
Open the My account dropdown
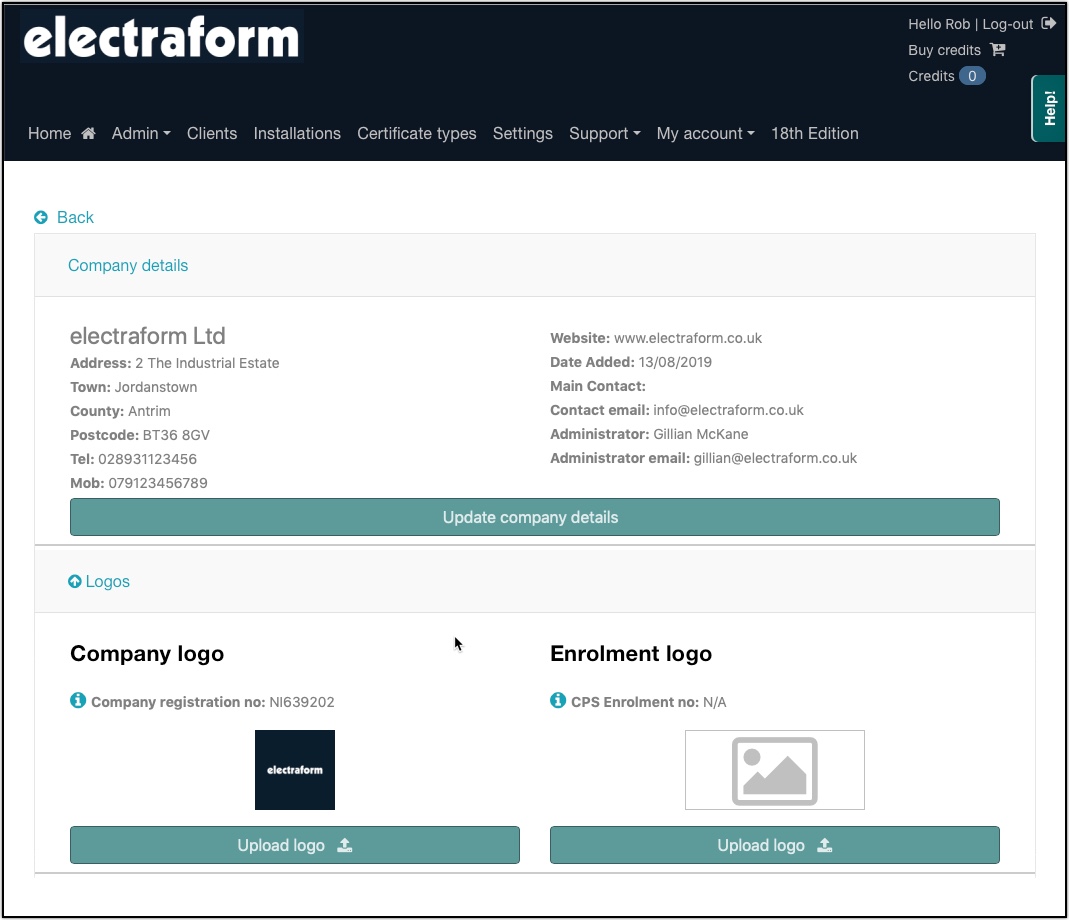(x=706, y=133)
